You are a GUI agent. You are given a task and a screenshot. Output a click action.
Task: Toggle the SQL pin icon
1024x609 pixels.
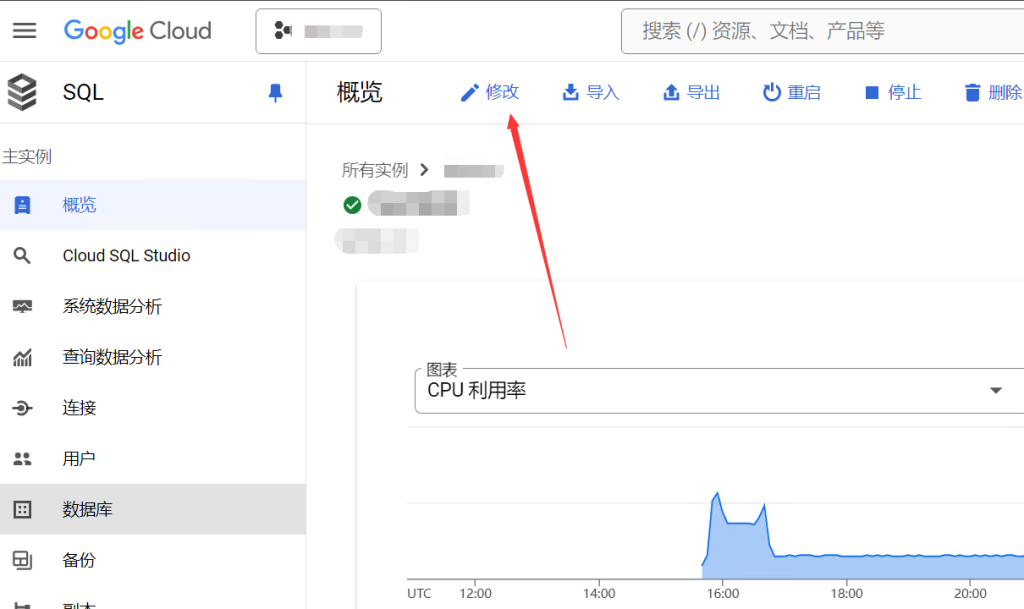click(x=275, y=93)
